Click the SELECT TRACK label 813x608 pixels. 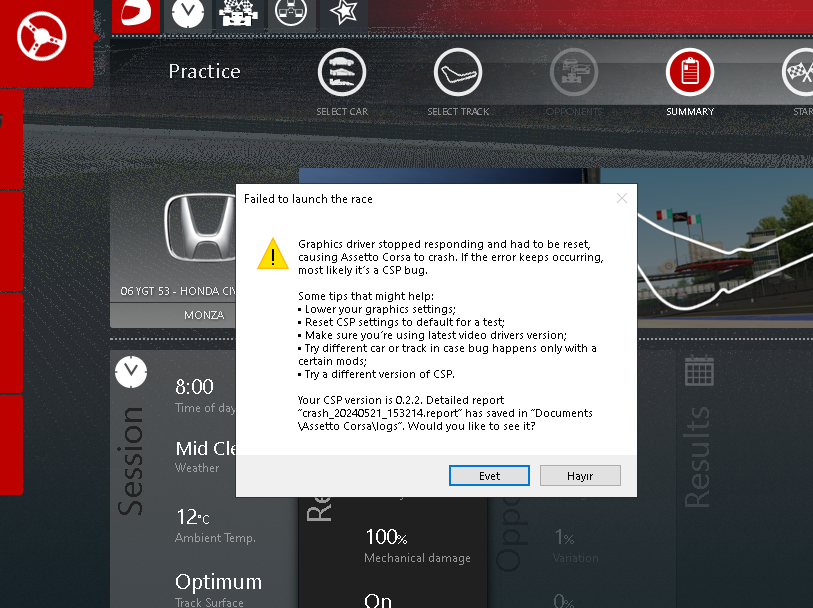click(458, 111)
